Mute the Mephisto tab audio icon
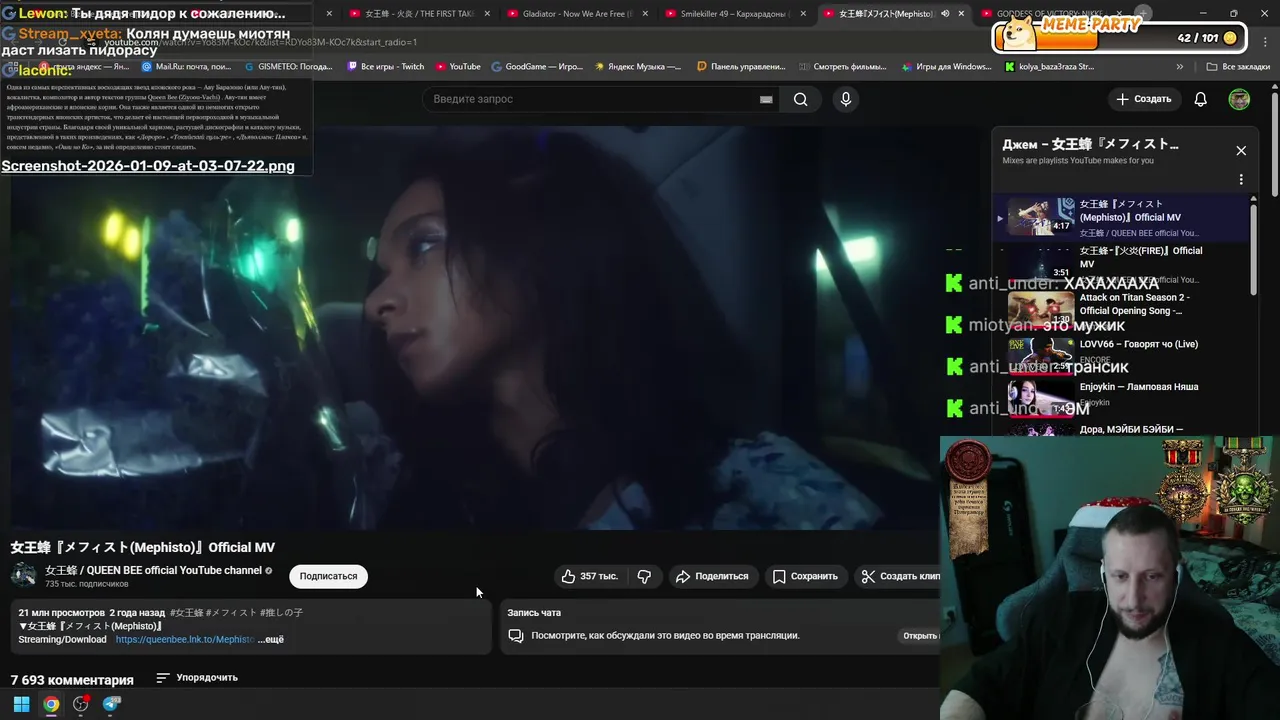The image size is (1280, 720). pyautogui.click(x=944, y=14)
